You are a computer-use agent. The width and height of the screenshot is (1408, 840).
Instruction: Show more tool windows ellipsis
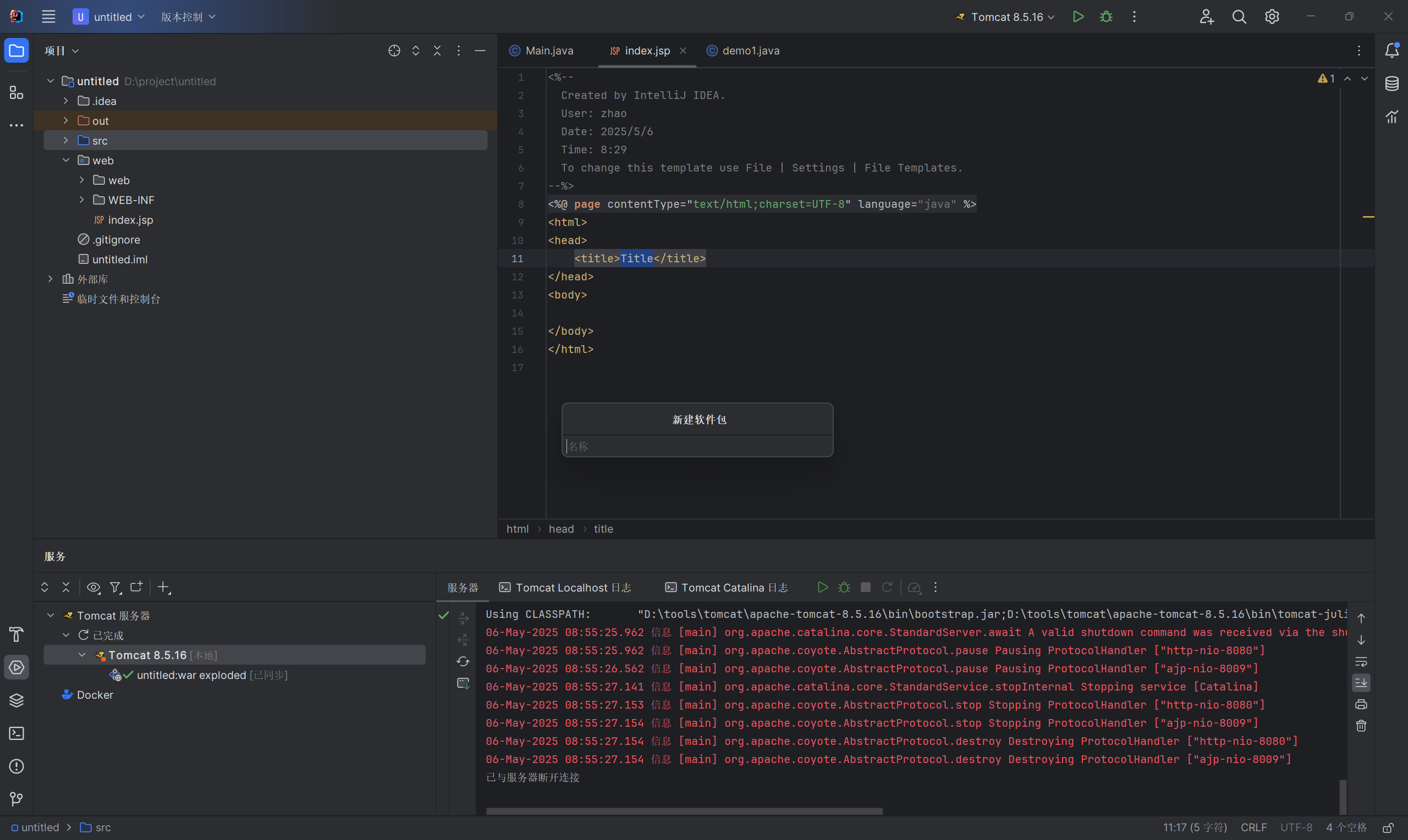point(16,125)
